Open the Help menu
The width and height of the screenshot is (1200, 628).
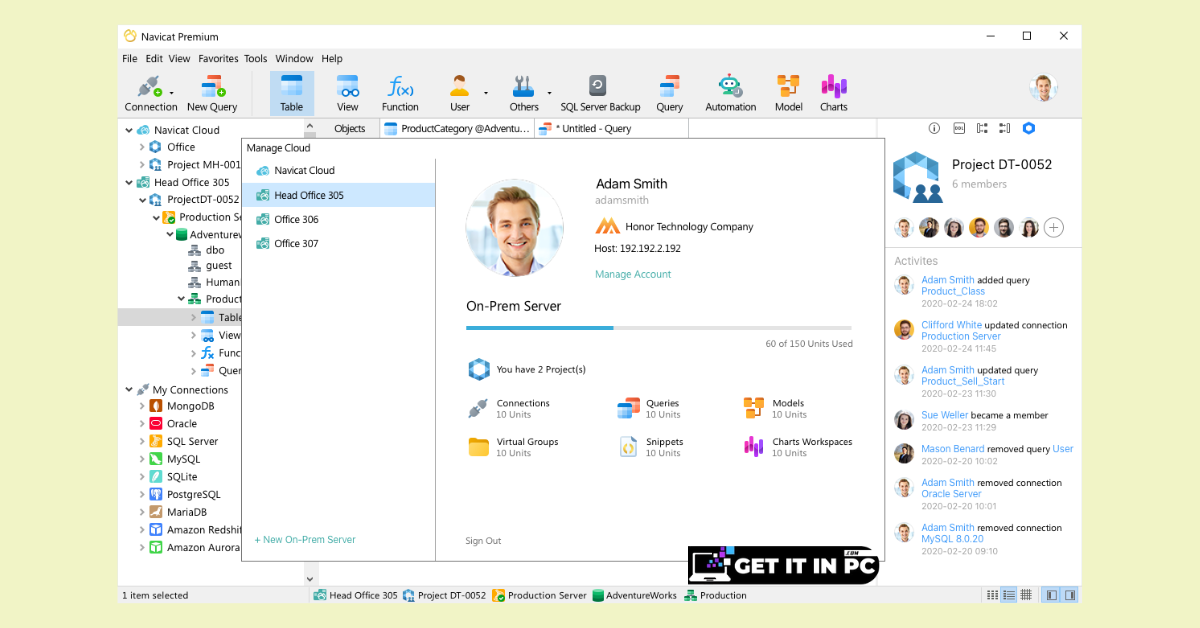point(332,59)
